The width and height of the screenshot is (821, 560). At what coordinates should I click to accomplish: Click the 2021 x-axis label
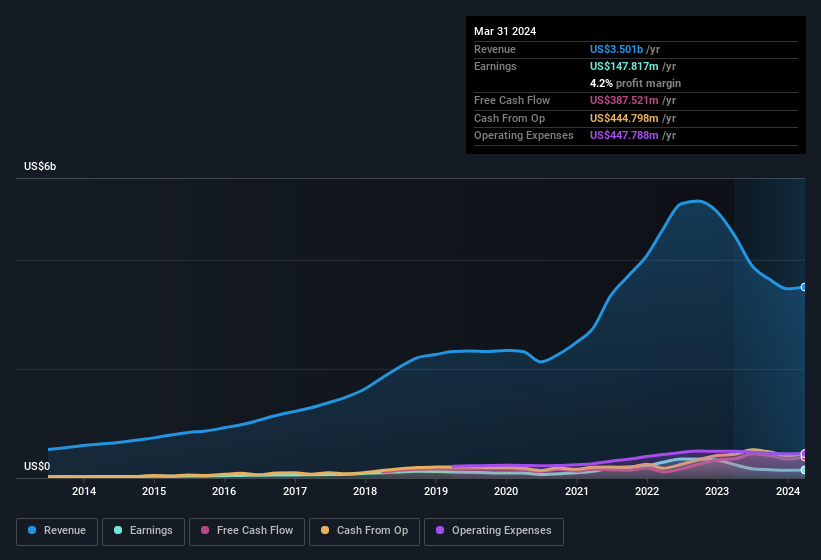[576, 491]
